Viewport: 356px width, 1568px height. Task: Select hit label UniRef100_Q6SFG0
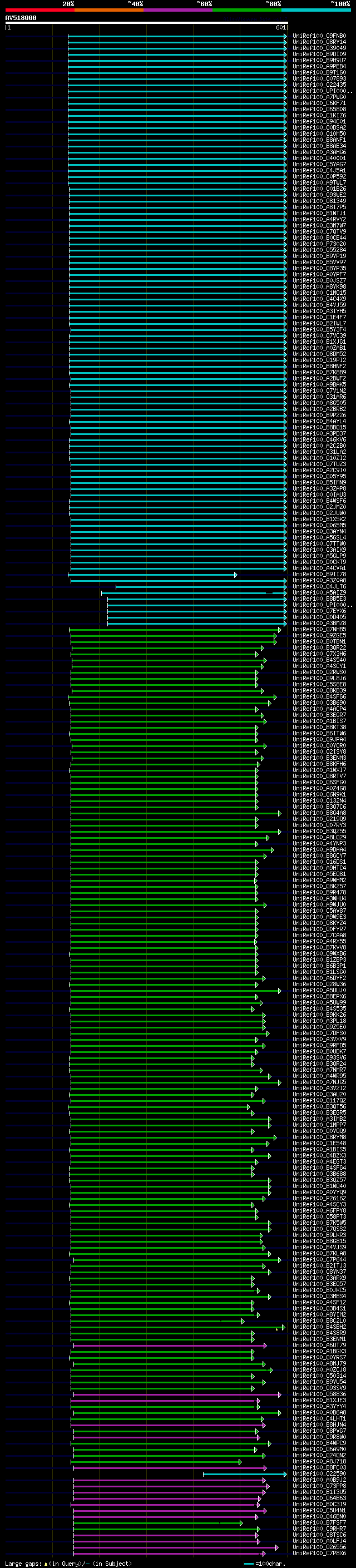319,782
